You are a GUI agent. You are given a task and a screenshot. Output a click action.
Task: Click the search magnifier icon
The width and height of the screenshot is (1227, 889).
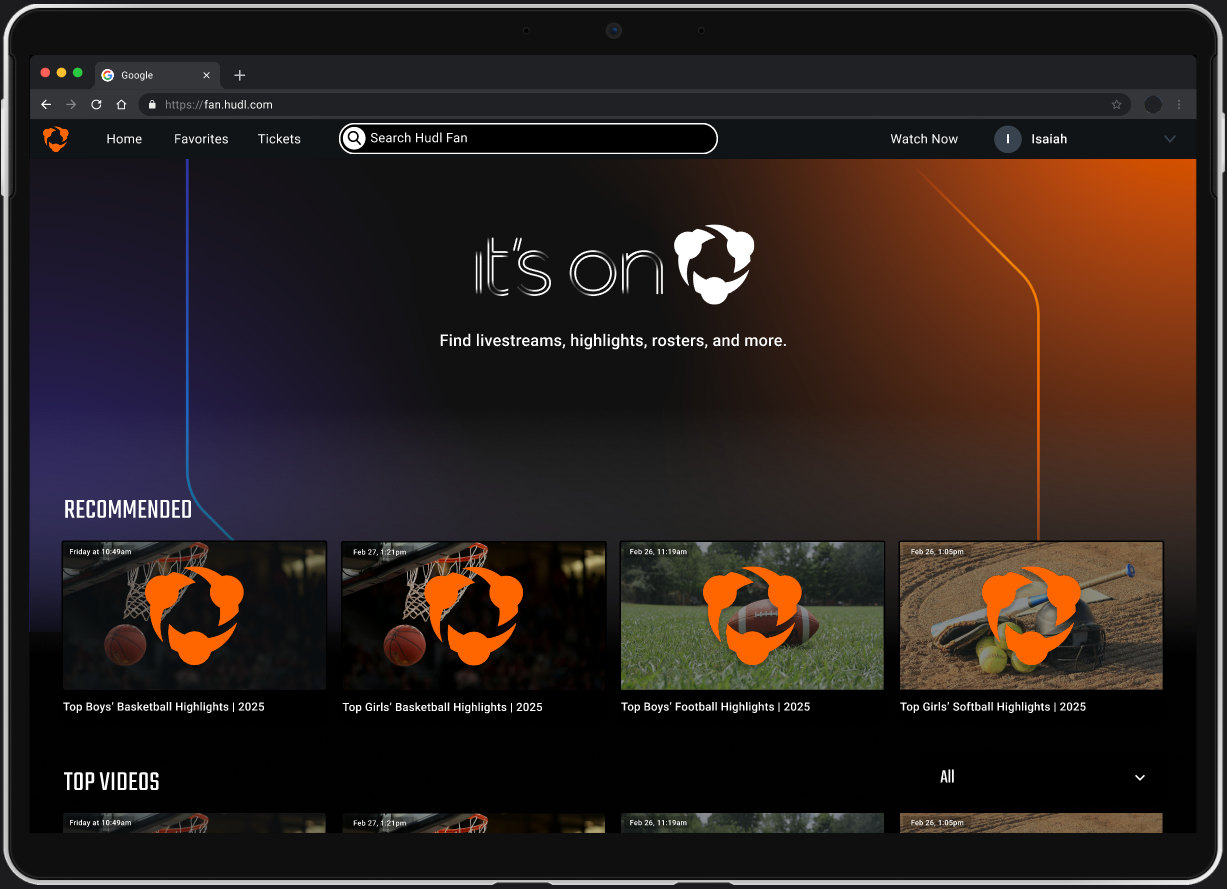pos(354,138)
